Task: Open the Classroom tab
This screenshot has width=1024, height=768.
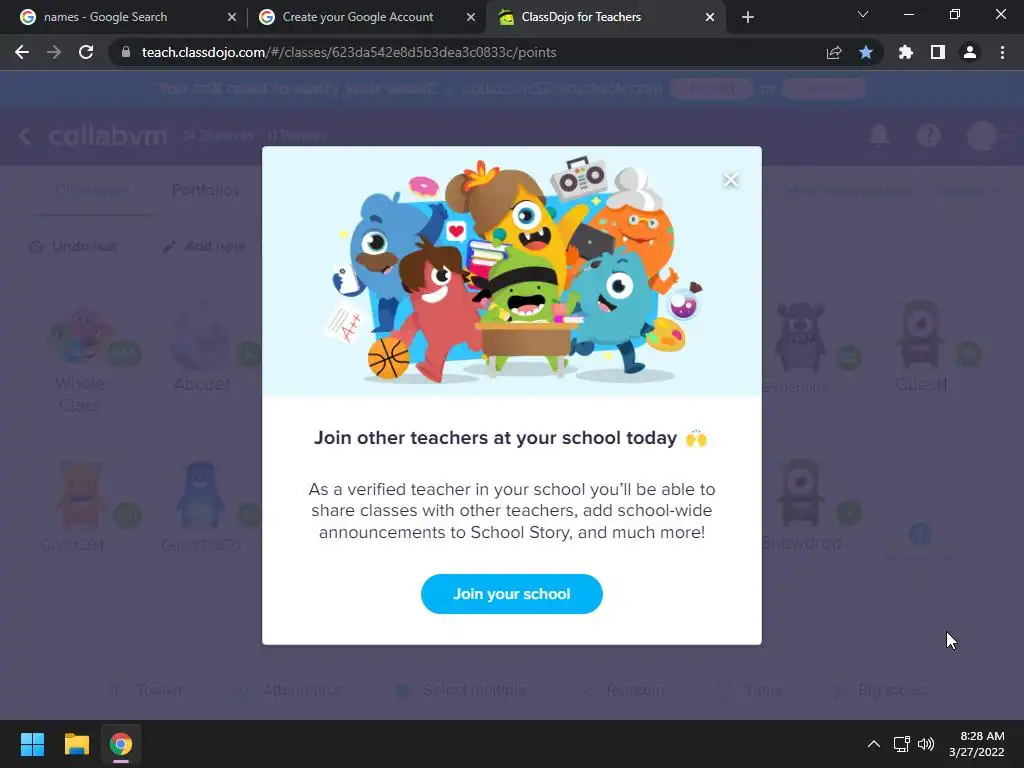Action: pos(92,190)
